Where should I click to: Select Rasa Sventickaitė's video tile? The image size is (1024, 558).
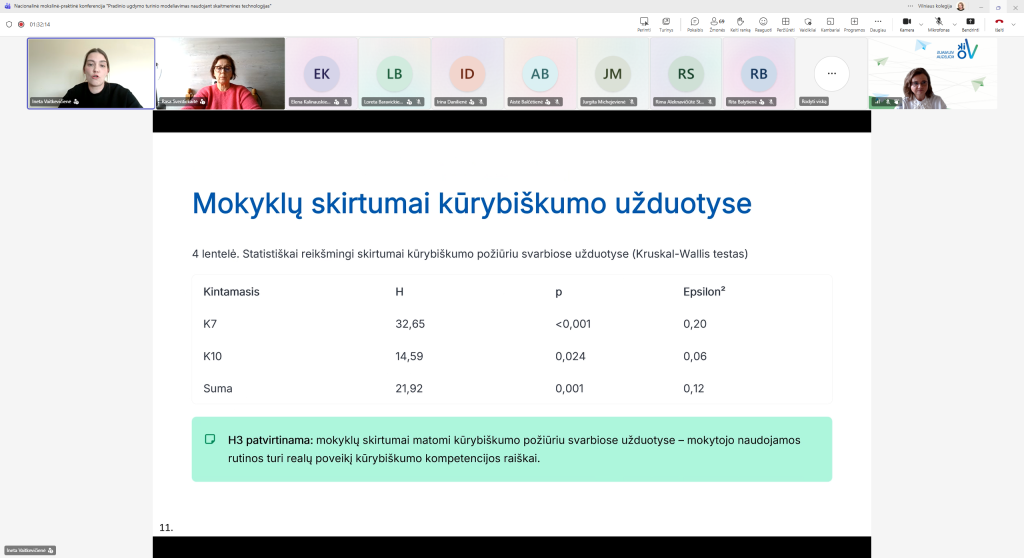[221, 73]
